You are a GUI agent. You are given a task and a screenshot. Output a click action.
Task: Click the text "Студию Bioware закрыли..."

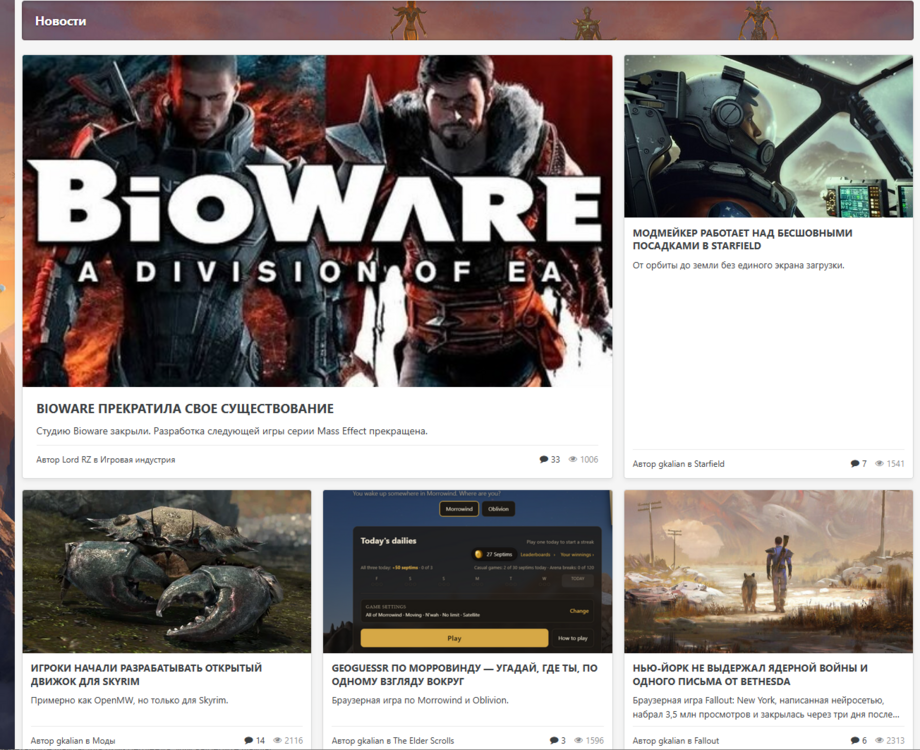[232, 431]
